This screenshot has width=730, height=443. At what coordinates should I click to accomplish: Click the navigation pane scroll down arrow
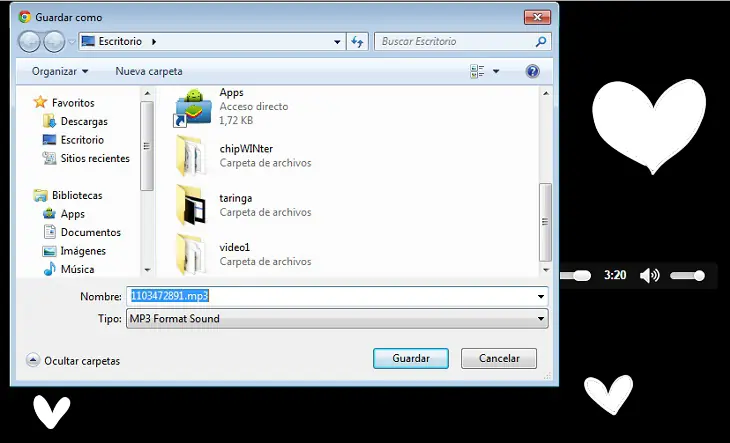(x=147, y=269)
